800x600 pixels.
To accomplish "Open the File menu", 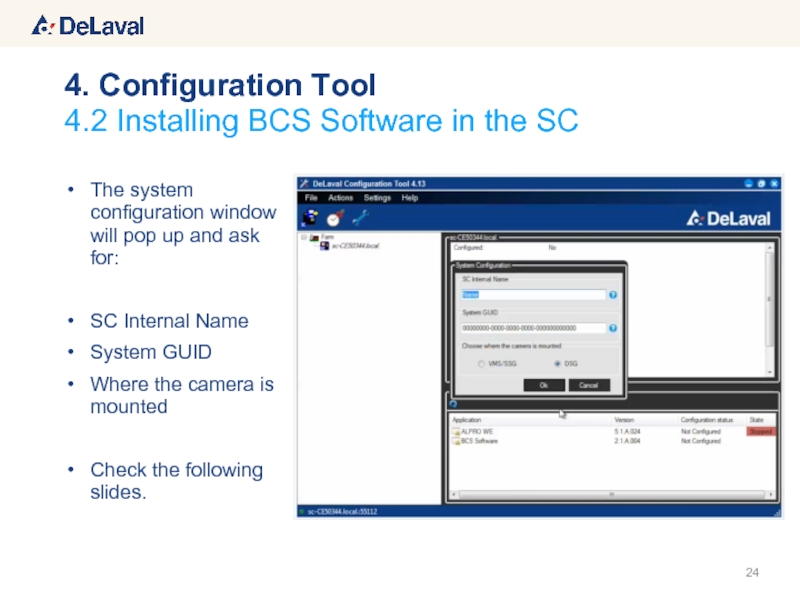I will [x=311, y=197].
